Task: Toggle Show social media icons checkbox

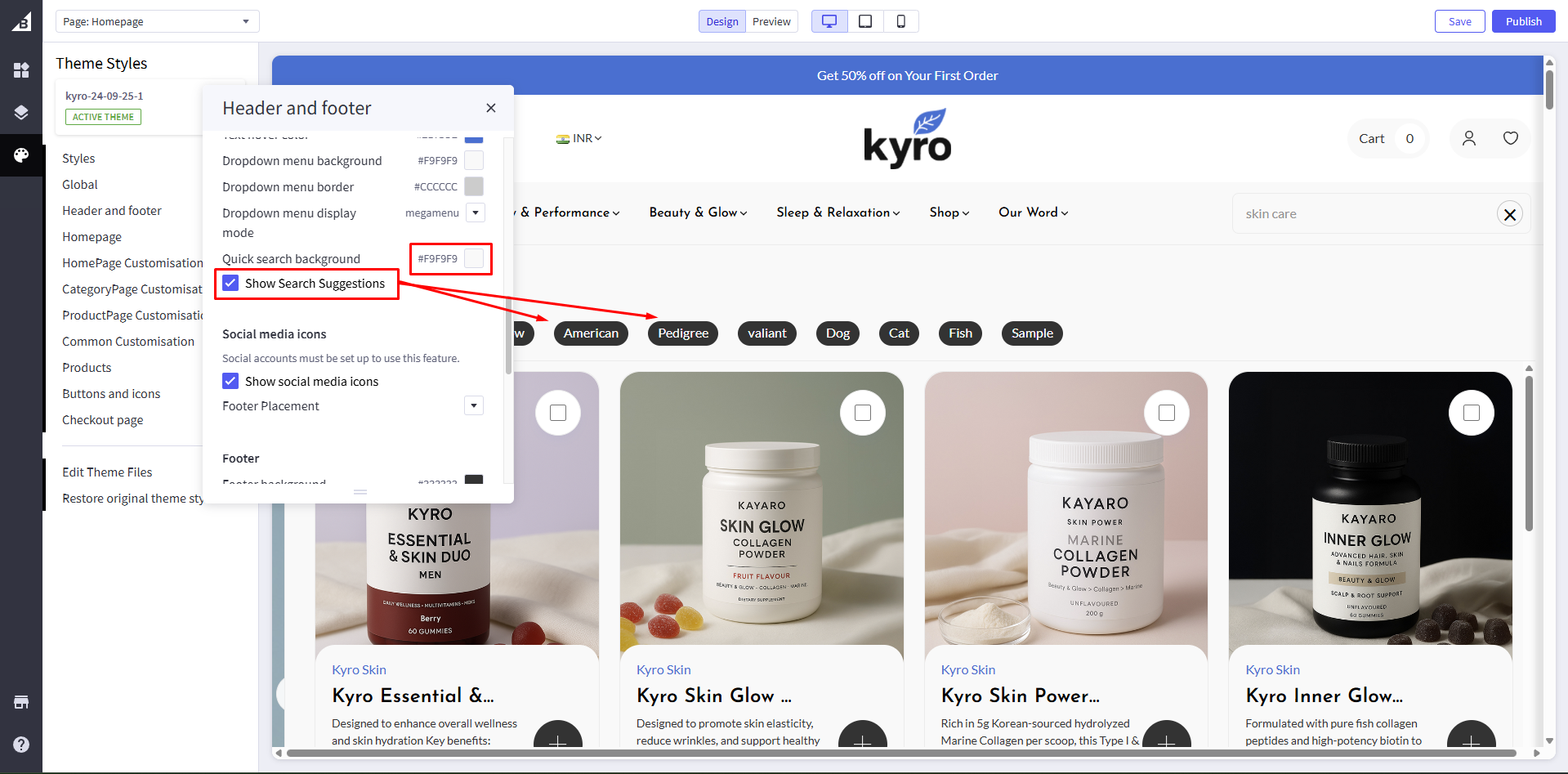Action: pyautogui.click(x=231, y=382)
